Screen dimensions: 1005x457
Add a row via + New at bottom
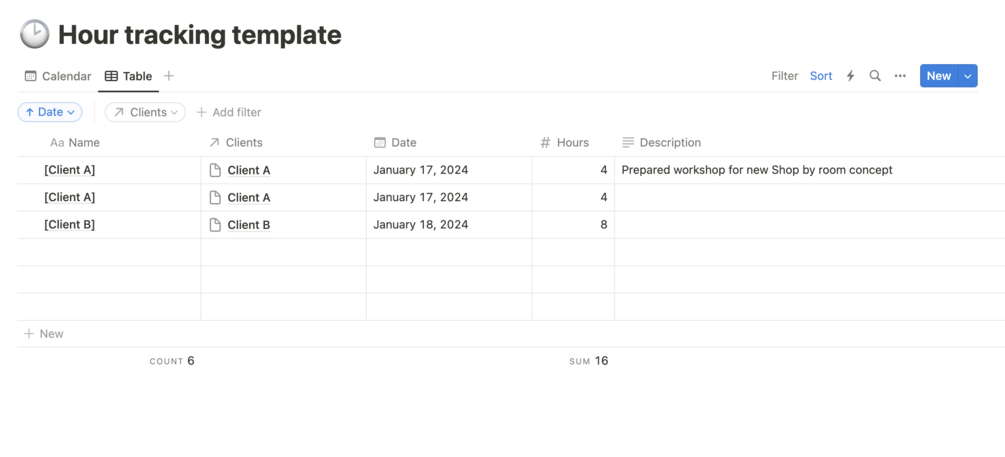tap(44, 334)
